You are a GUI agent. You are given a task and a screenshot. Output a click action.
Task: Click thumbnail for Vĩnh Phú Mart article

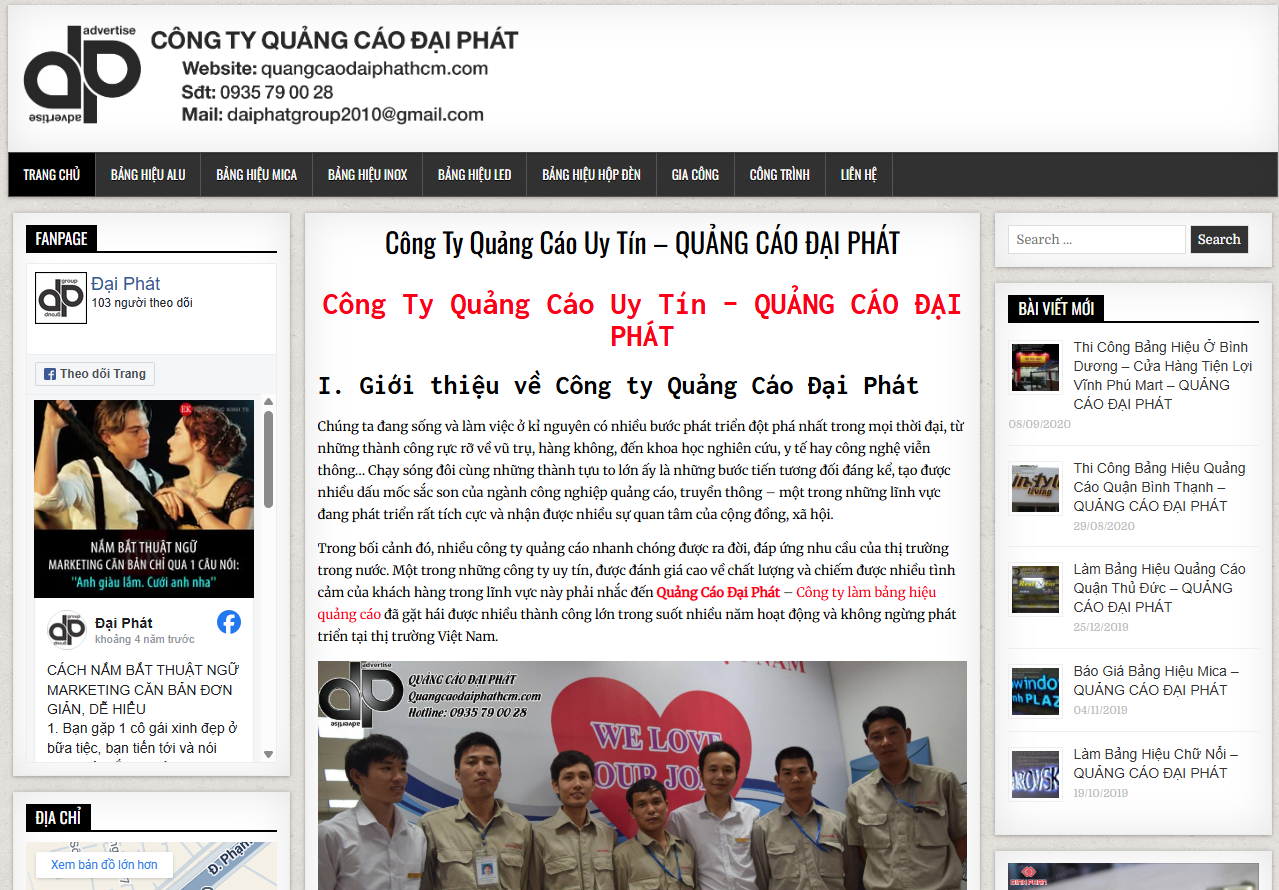[1035, 368]
